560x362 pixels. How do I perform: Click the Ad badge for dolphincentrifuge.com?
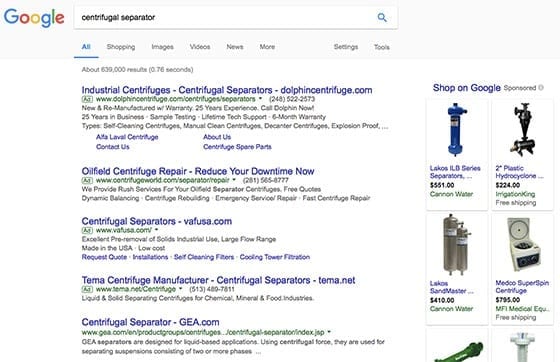[87, 99]
